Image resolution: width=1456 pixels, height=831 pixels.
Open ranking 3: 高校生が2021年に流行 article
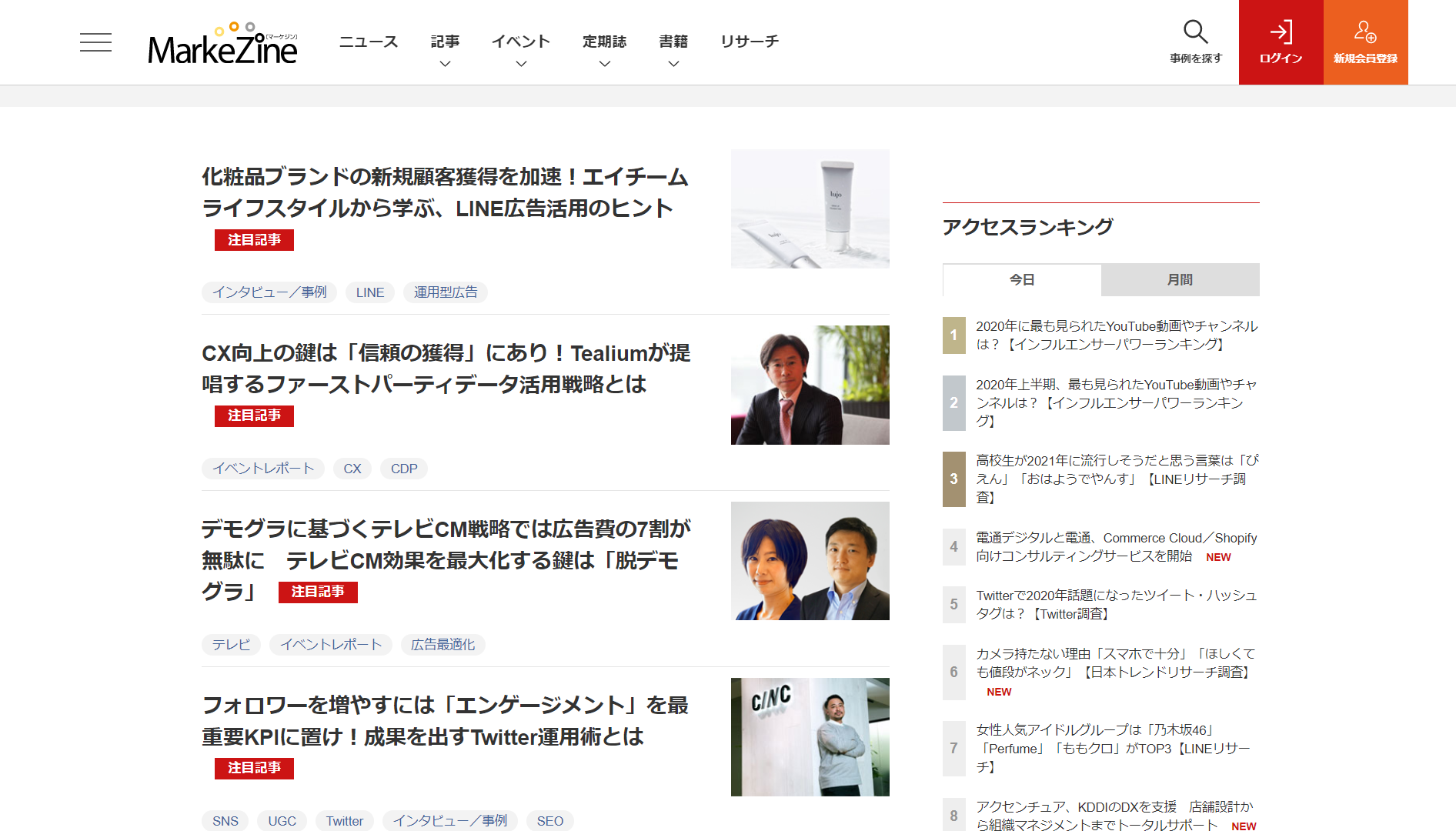(1117, 479)
